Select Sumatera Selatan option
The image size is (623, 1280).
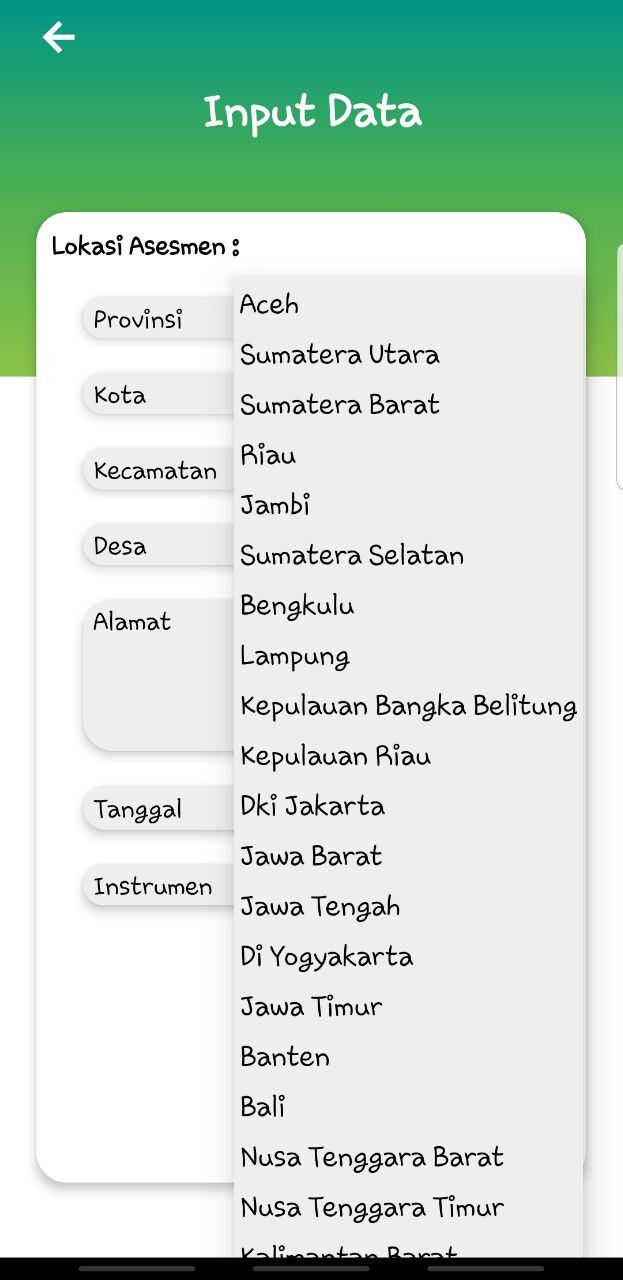coord(352,555)
